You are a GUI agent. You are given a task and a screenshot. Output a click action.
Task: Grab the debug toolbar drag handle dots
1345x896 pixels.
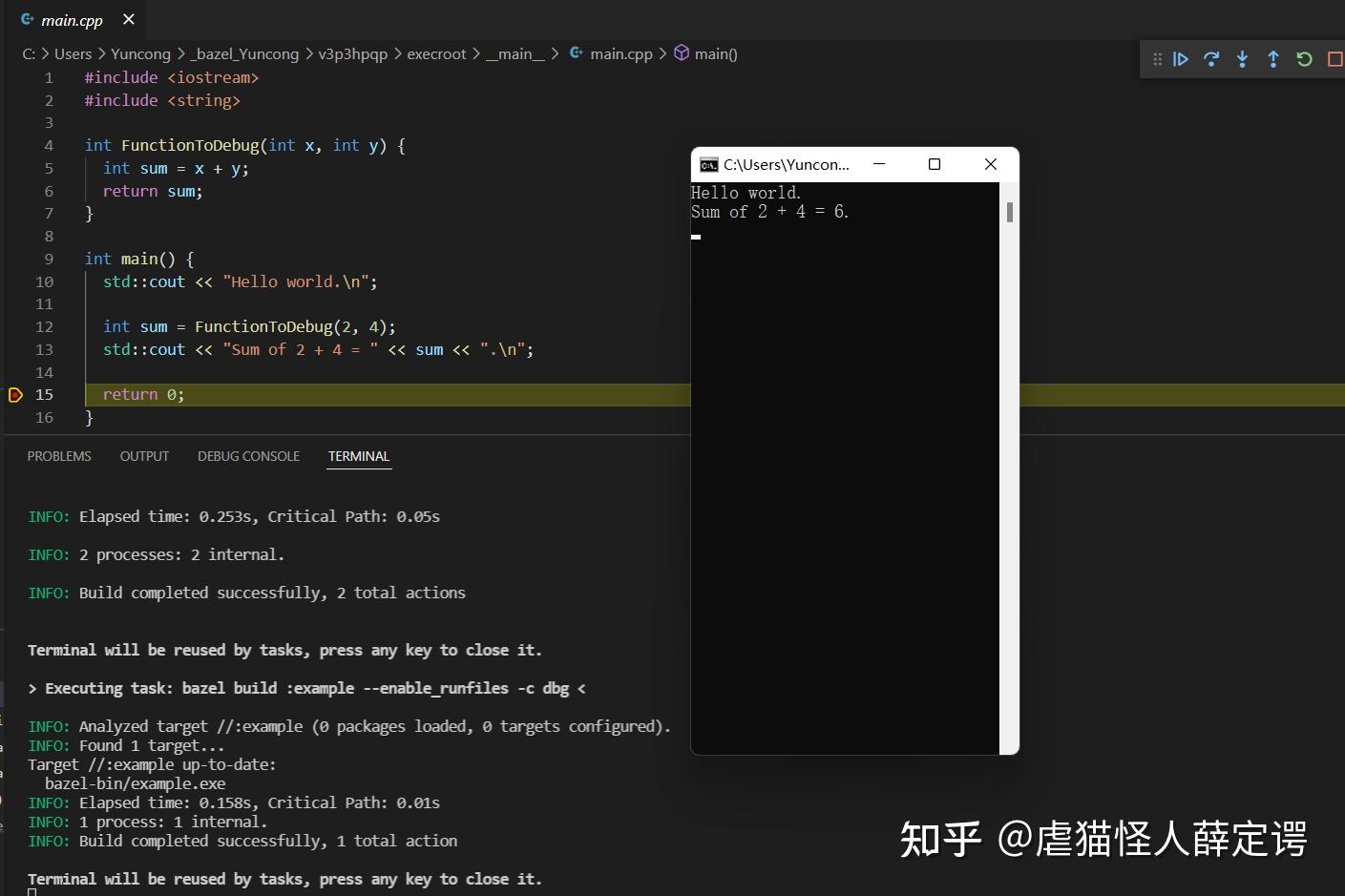pyautogui.click(x=1156, y=58)
